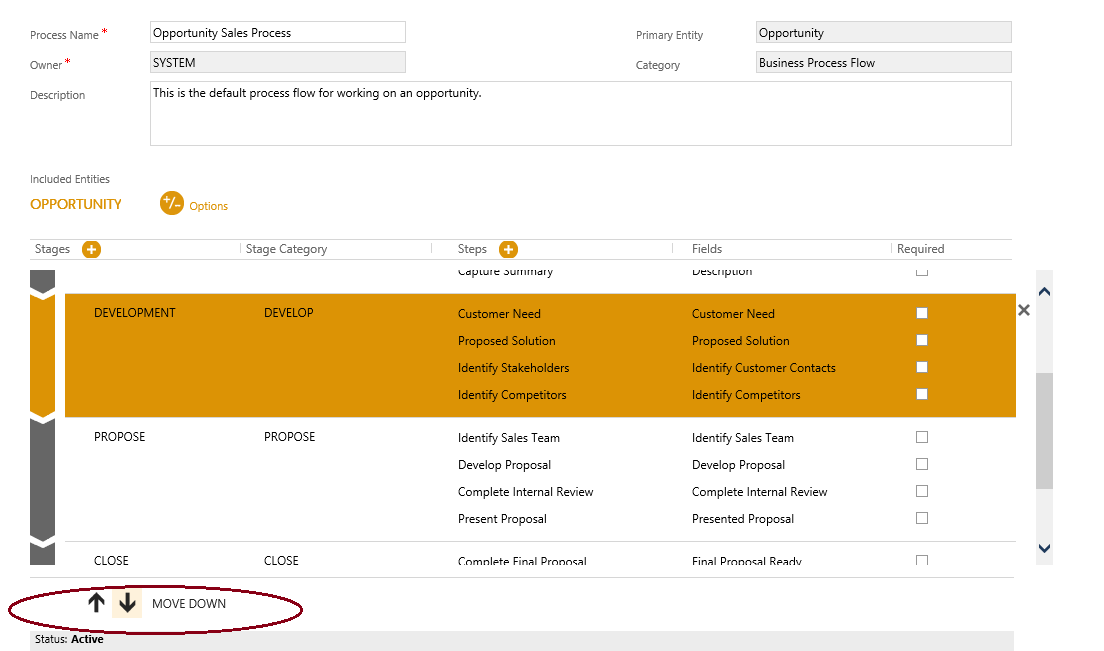Toggle Required for Develop Proposal
The image size is (1104, 651).
[922, 464]
